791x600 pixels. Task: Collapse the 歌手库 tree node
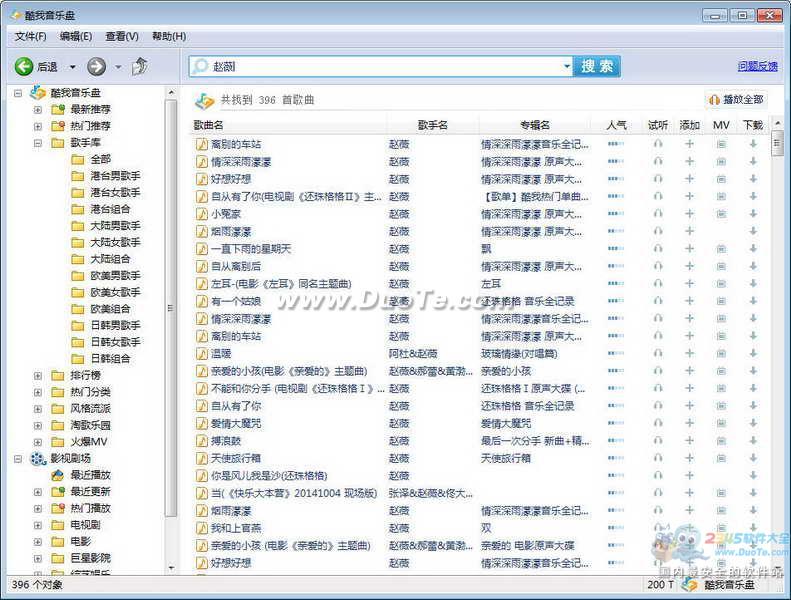[x=38, y=143]
